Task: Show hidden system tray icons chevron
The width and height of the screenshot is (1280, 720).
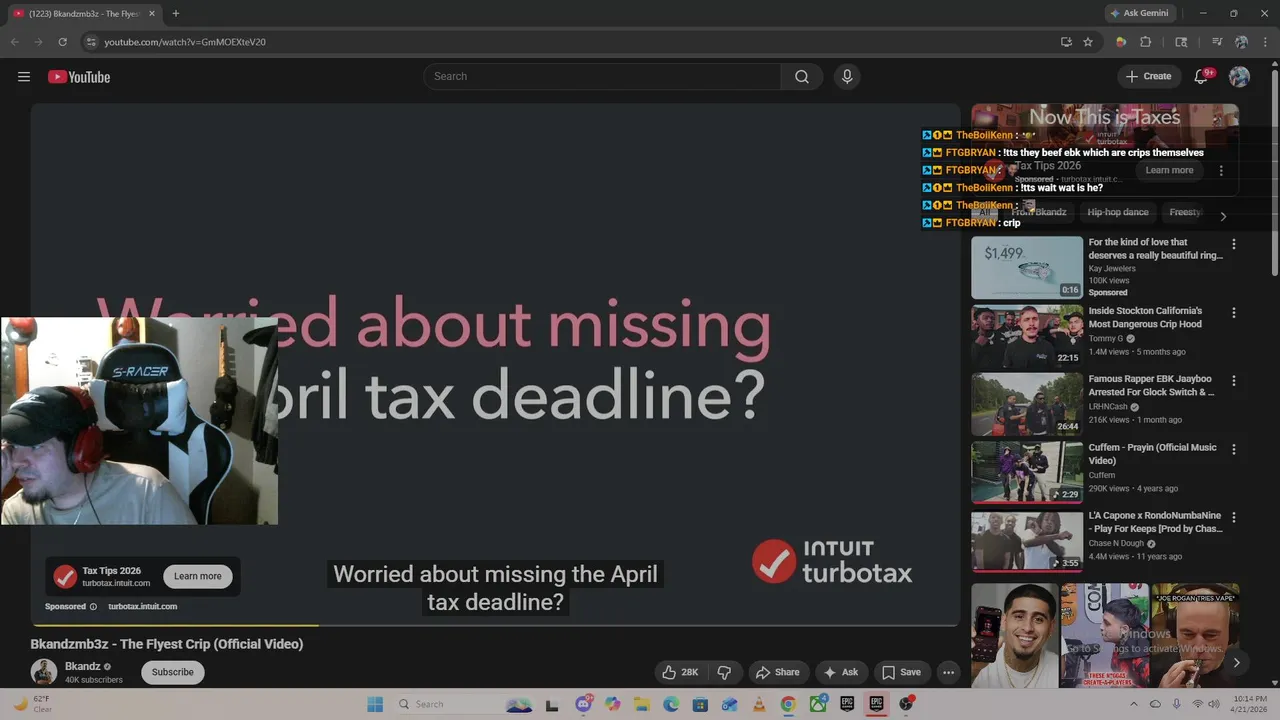Action: click(1133, 704)
